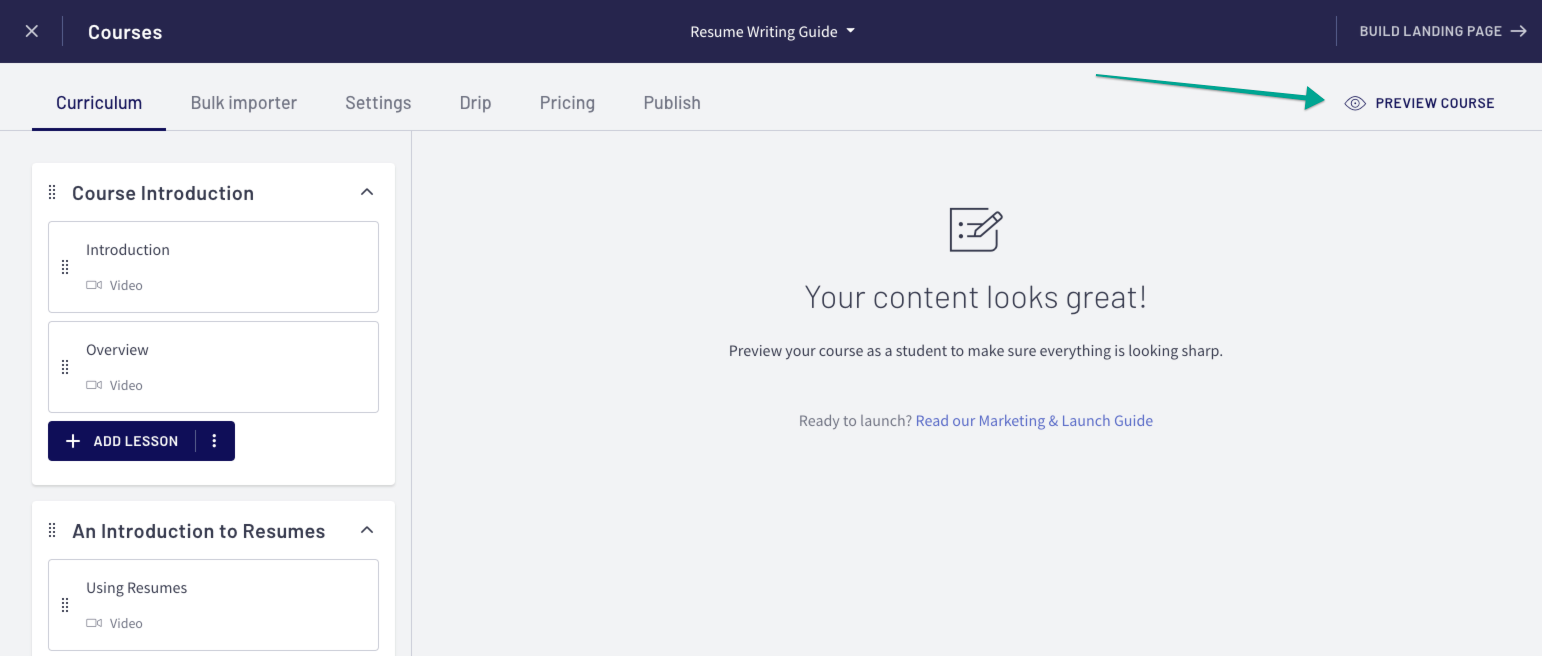The width and height of the screenshot is (1542, 656).
Task: Click the plus icon on the Add Lesson button
Action: coord(73,441)
